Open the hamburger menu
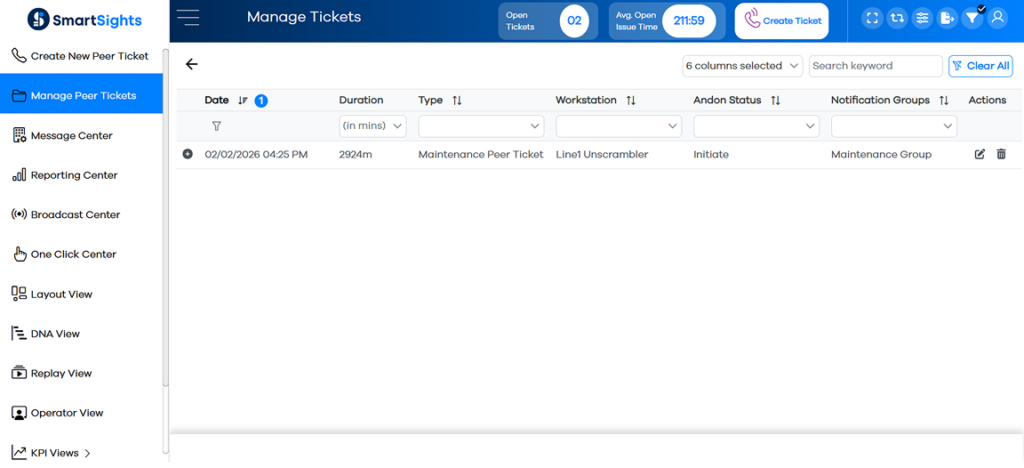Viewport: 1024px width, 468px height. 188,18
